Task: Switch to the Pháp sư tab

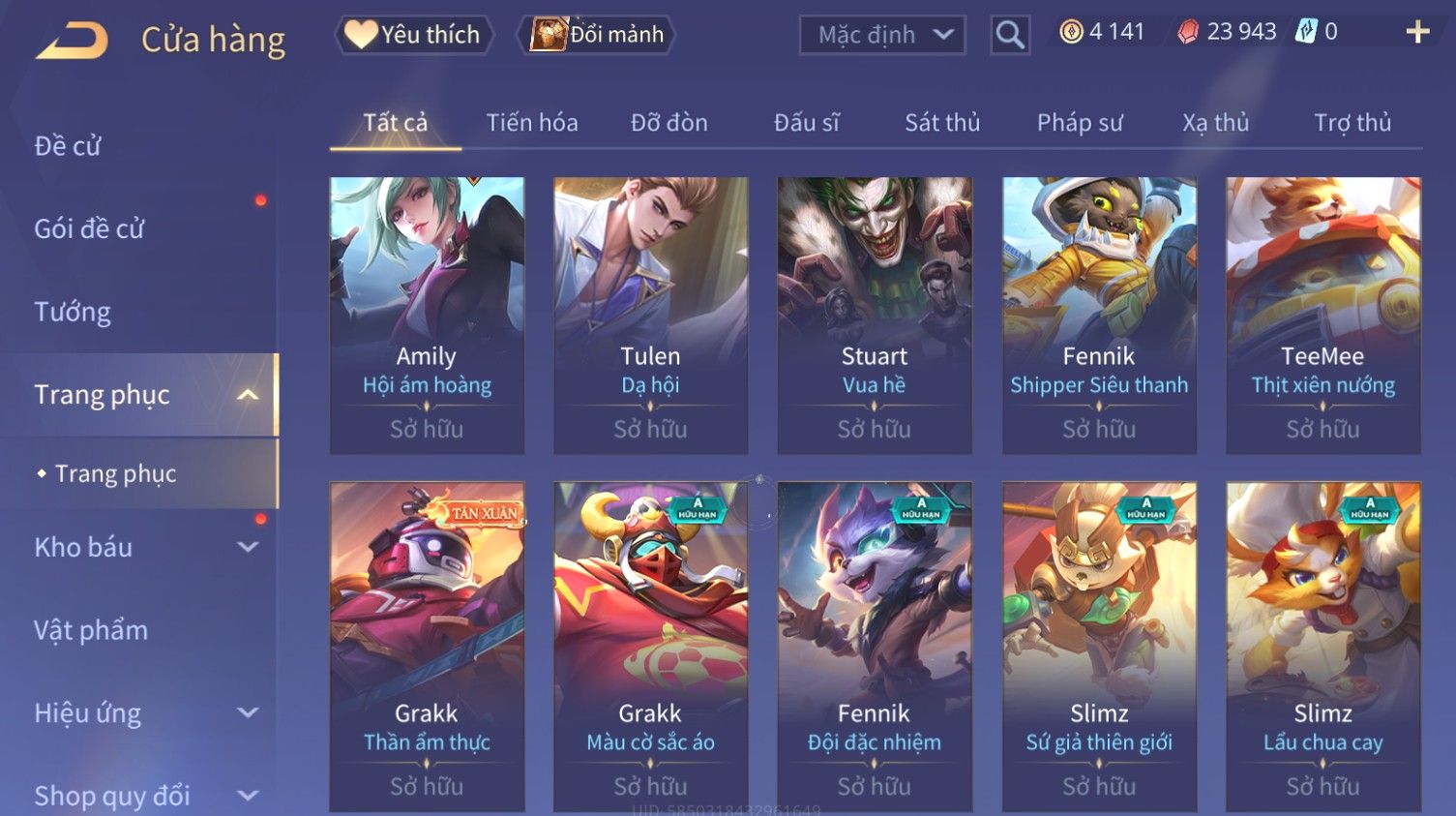Action: (1080, 123)
